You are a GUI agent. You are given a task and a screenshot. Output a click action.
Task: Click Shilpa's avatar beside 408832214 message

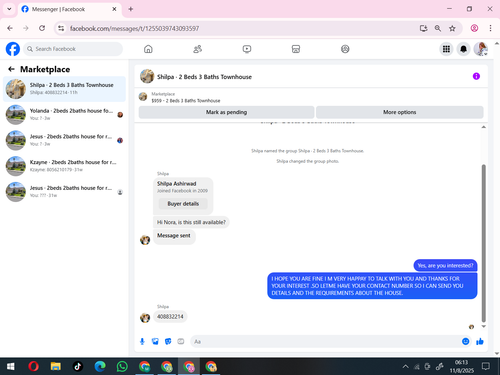(x=145, y=318)
